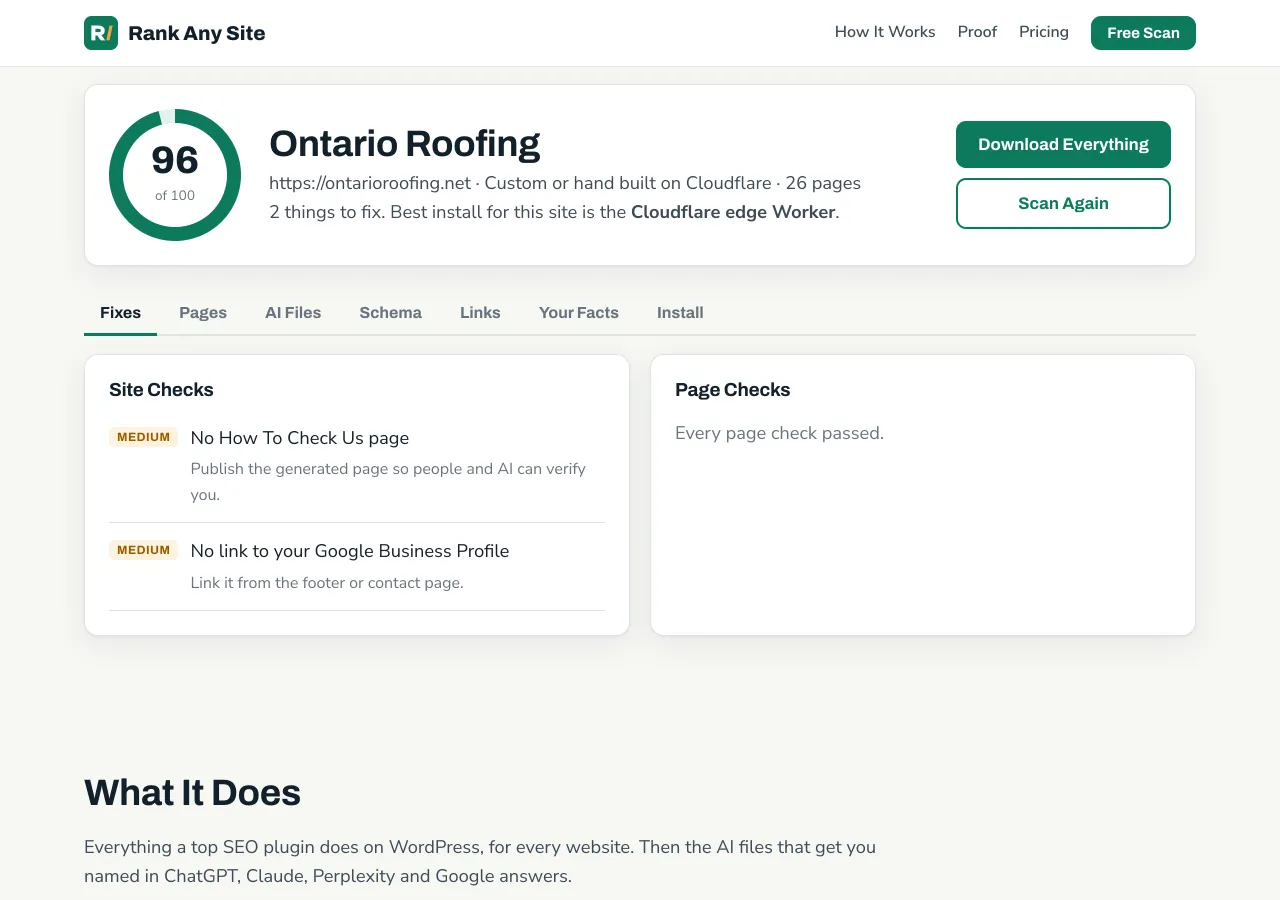Click the Rank Any Site logo icon
The width and height of the screenshot is (1280, 900).
pos(101,33)
